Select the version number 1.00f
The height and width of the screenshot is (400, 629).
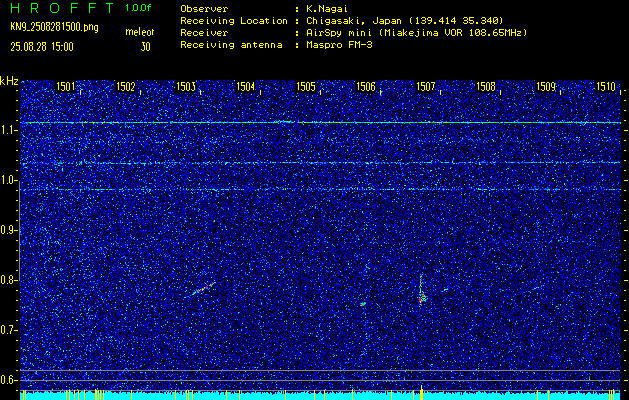pyautogui.click(x=138, y=8)
